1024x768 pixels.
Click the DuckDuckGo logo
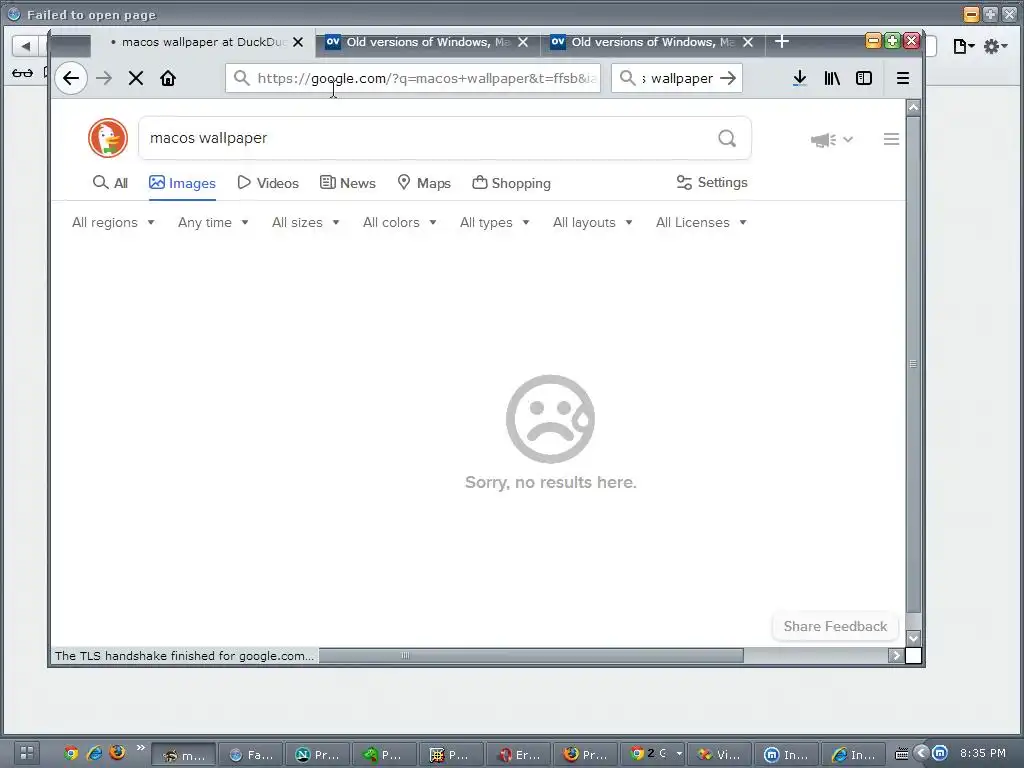coord(108,138)
